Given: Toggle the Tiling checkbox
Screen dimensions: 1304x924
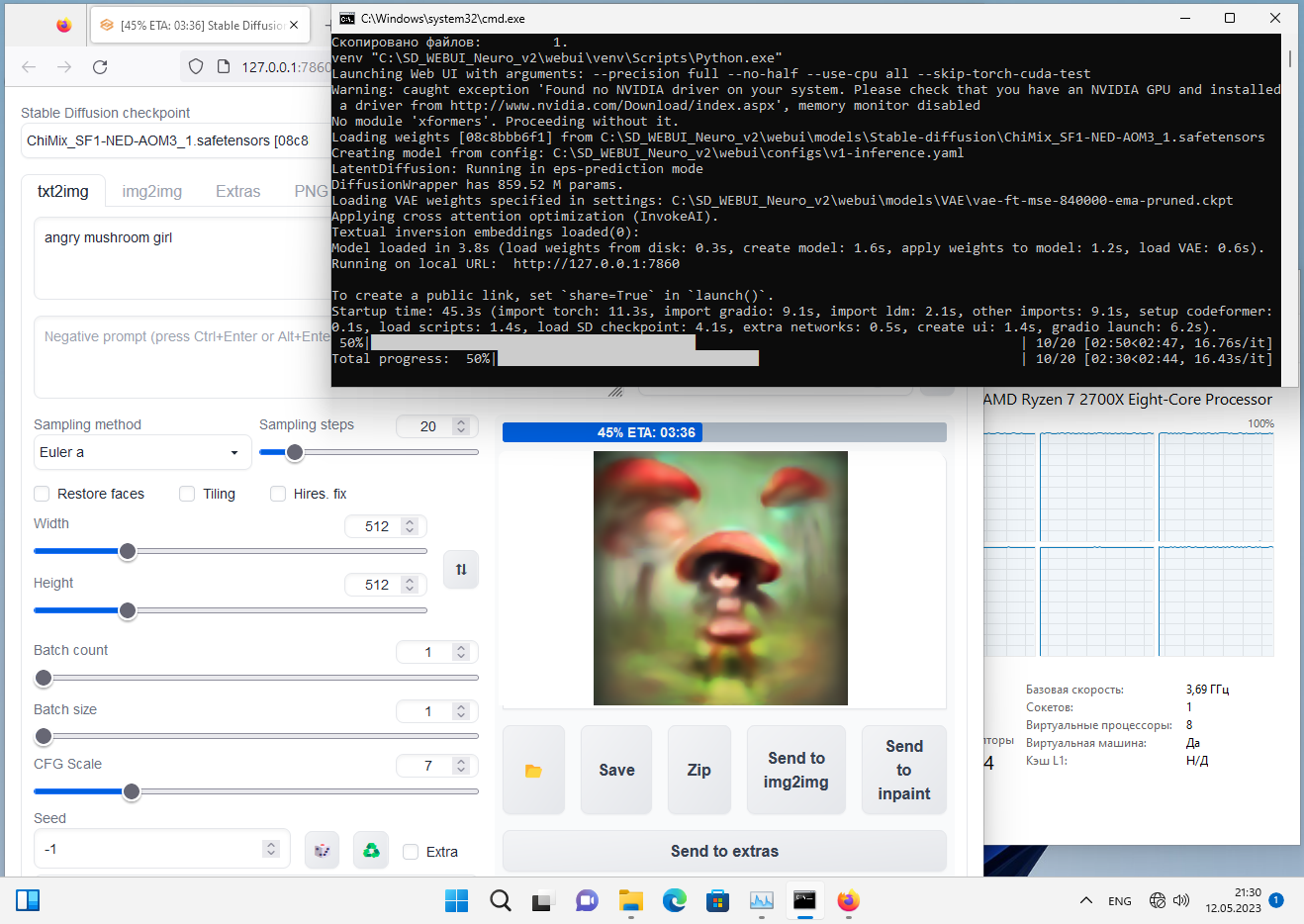Looking at the screenshot, I should coord(187,494).
